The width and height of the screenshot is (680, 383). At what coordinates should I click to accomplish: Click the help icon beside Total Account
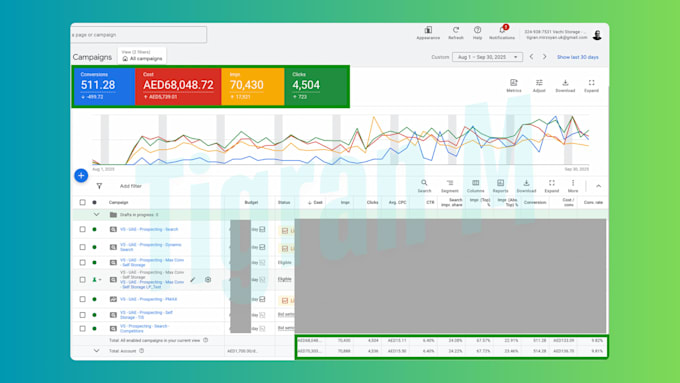pos(141,351)
